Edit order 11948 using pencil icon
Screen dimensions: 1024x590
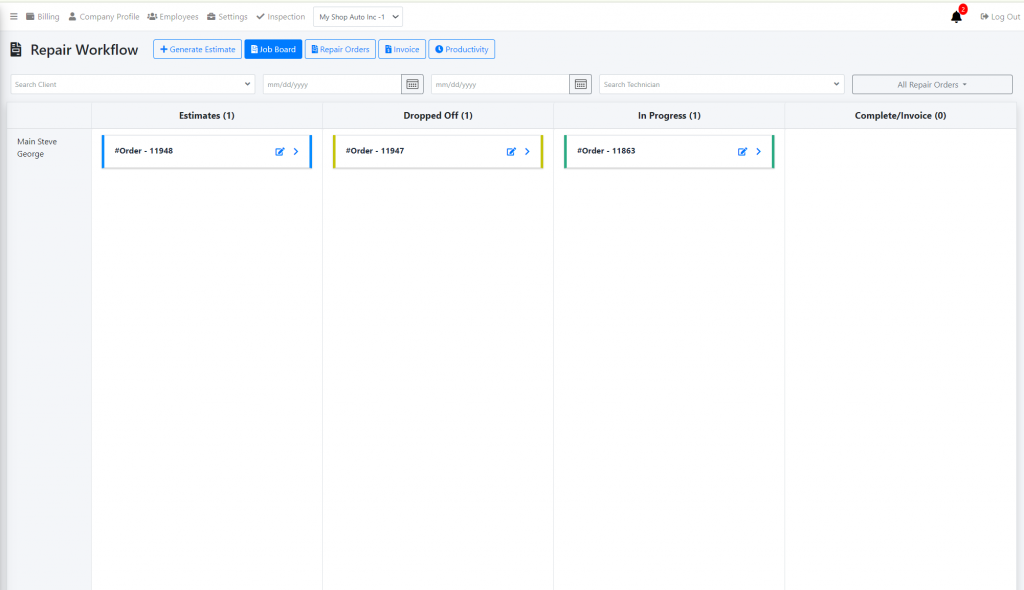(280, 152)
